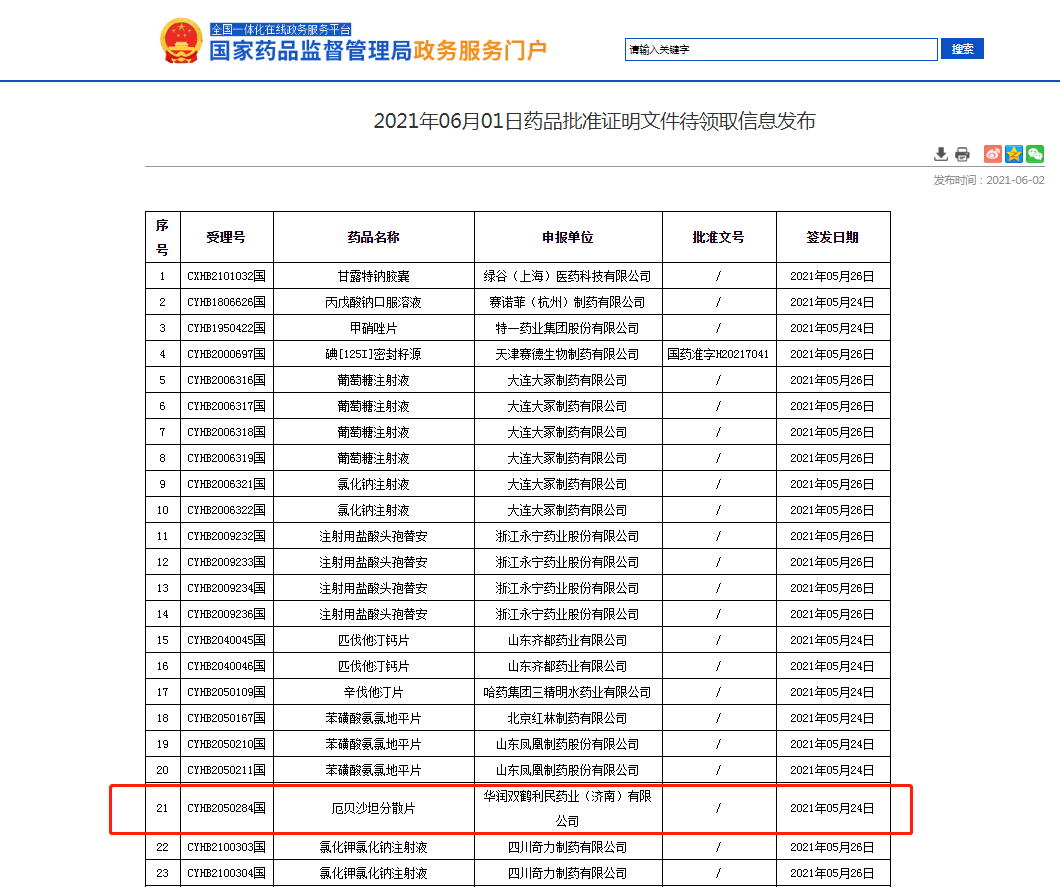The image size is (1060, 887).
Task: Click the 申报单位 column header
Action: click(567, 237)
